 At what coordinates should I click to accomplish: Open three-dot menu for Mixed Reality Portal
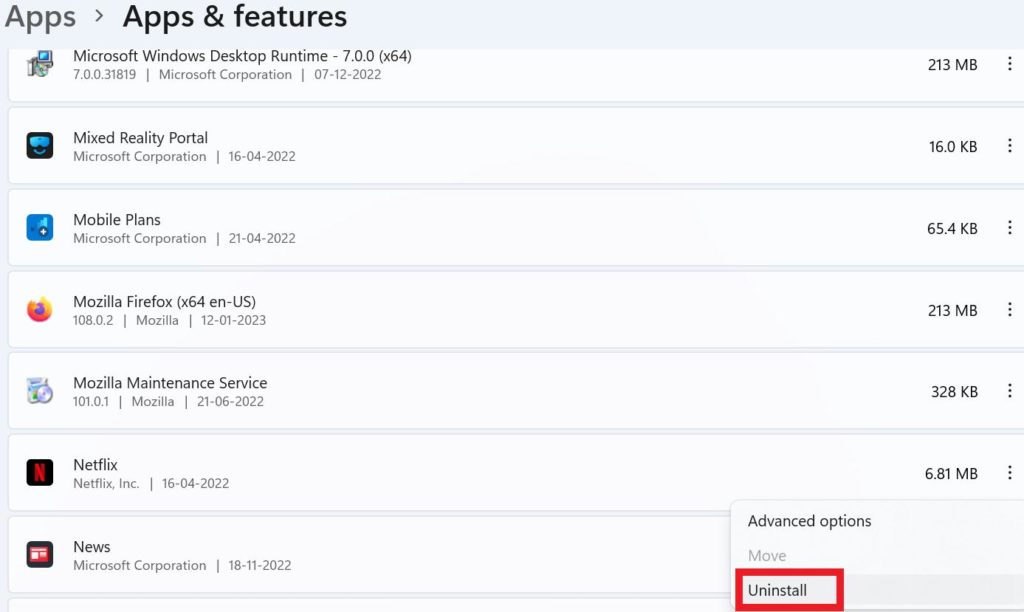tap(1009, 146)
